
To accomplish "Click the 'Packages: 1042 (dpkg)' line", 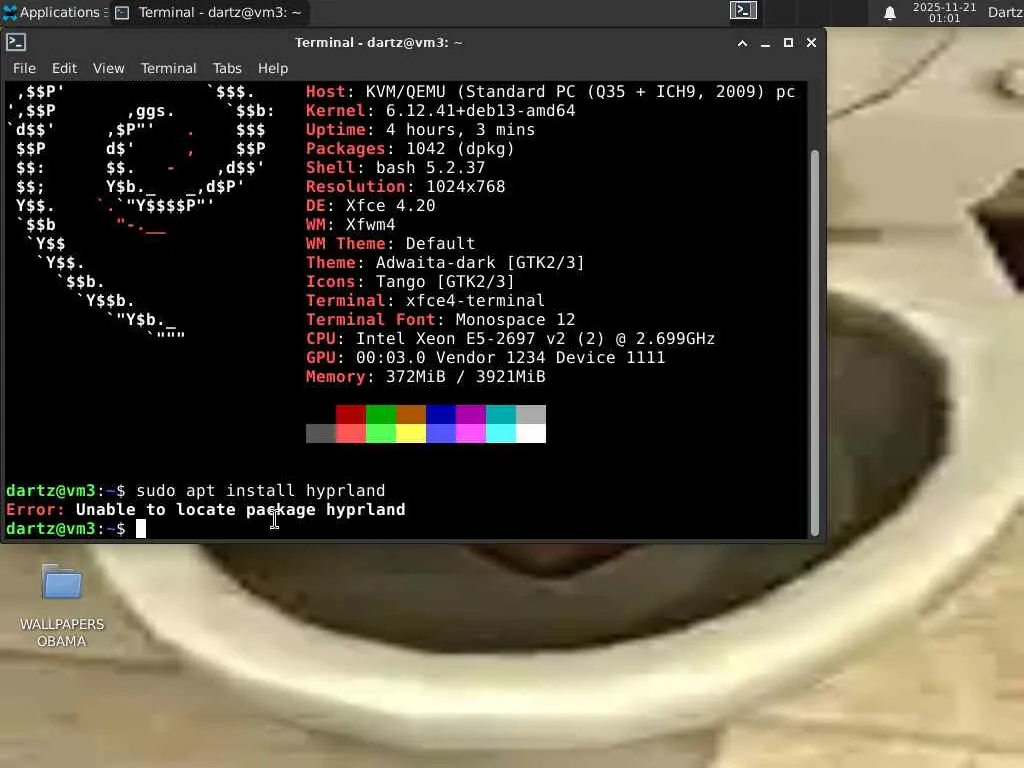I will (410, 149).
